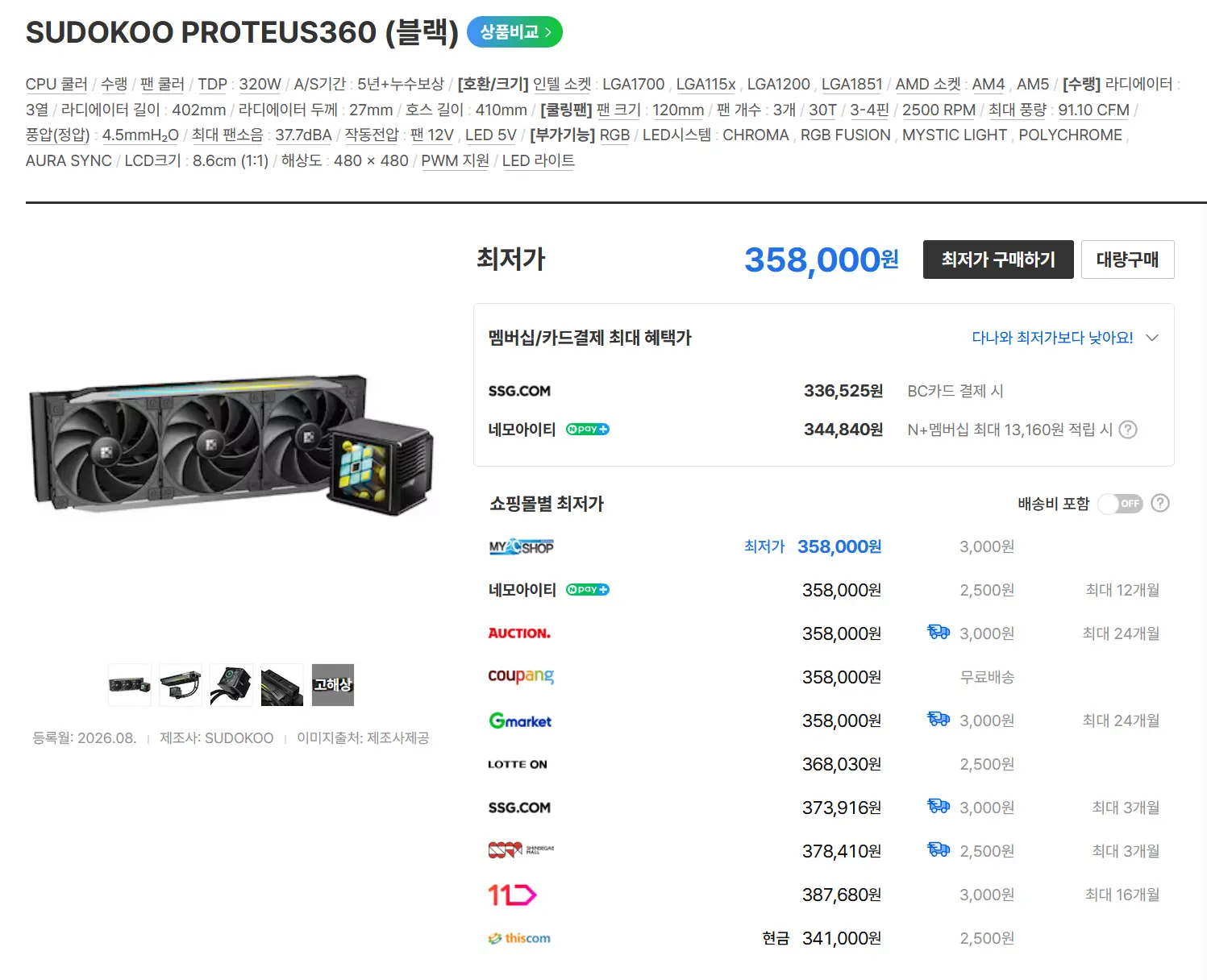Click 네모아이티 store name in the 358,000원 row
Viewport: 1207px width, 980px height.
coord(522,590)
